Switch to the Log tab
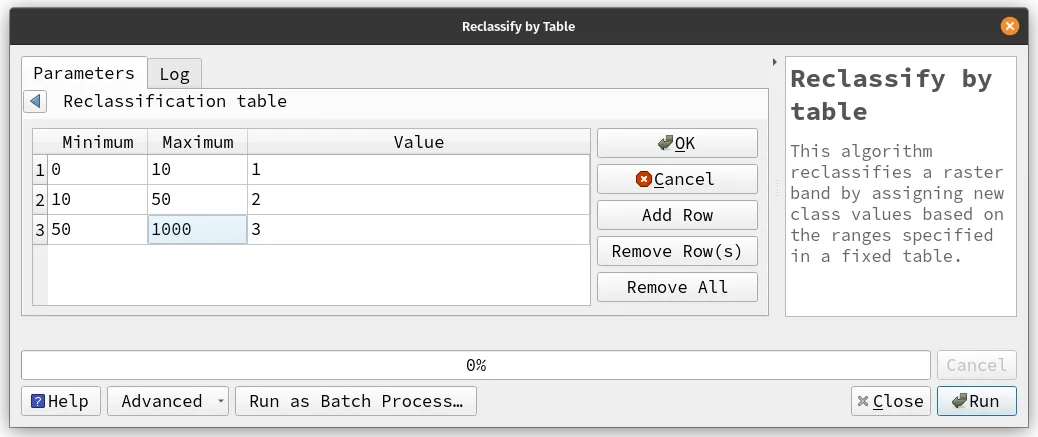The width and height of the screenshot is (1038, 437). 175,74
